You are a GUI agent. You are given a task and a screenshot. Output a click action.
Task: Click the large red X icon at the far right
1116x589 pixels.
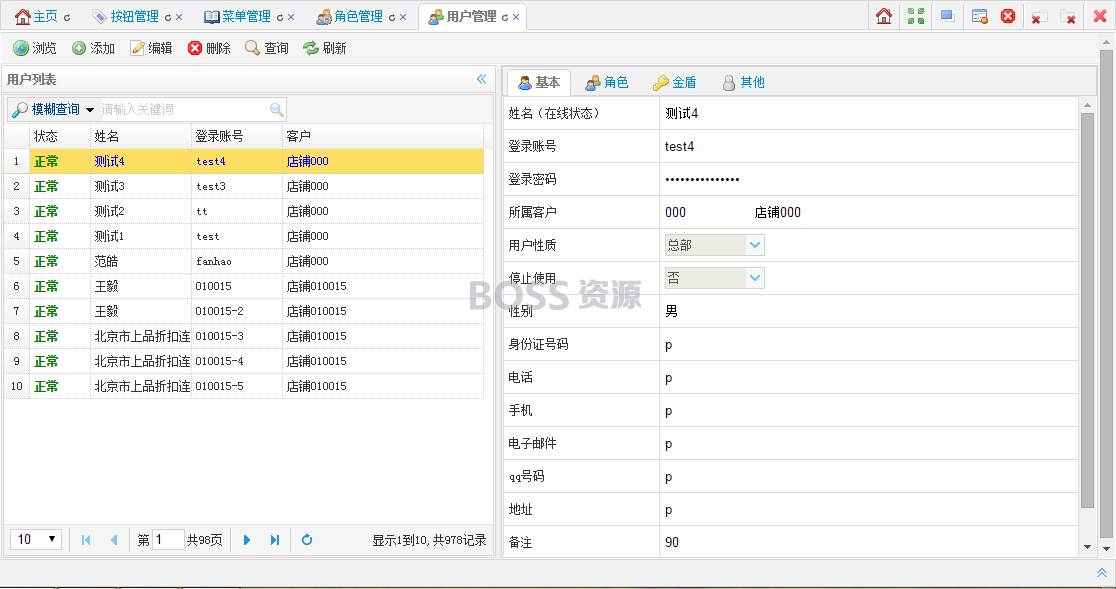[x=1100, y=16]
